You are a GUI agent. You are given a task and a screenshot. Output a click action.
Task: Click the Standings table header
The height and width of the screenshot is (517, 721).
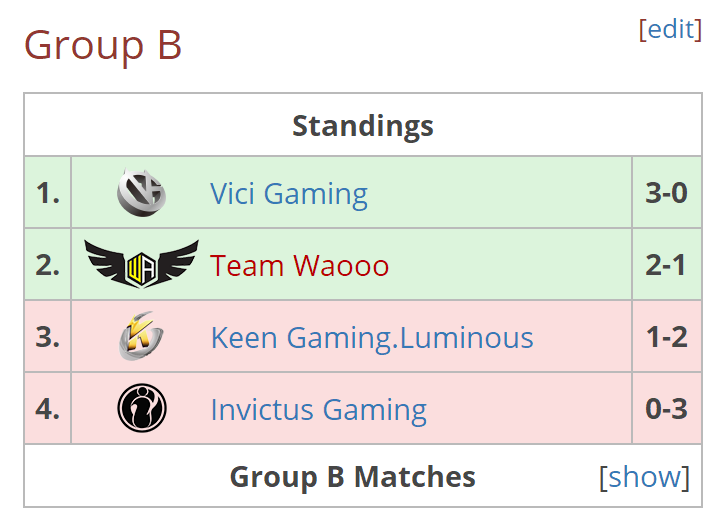(x=363, y=126)
